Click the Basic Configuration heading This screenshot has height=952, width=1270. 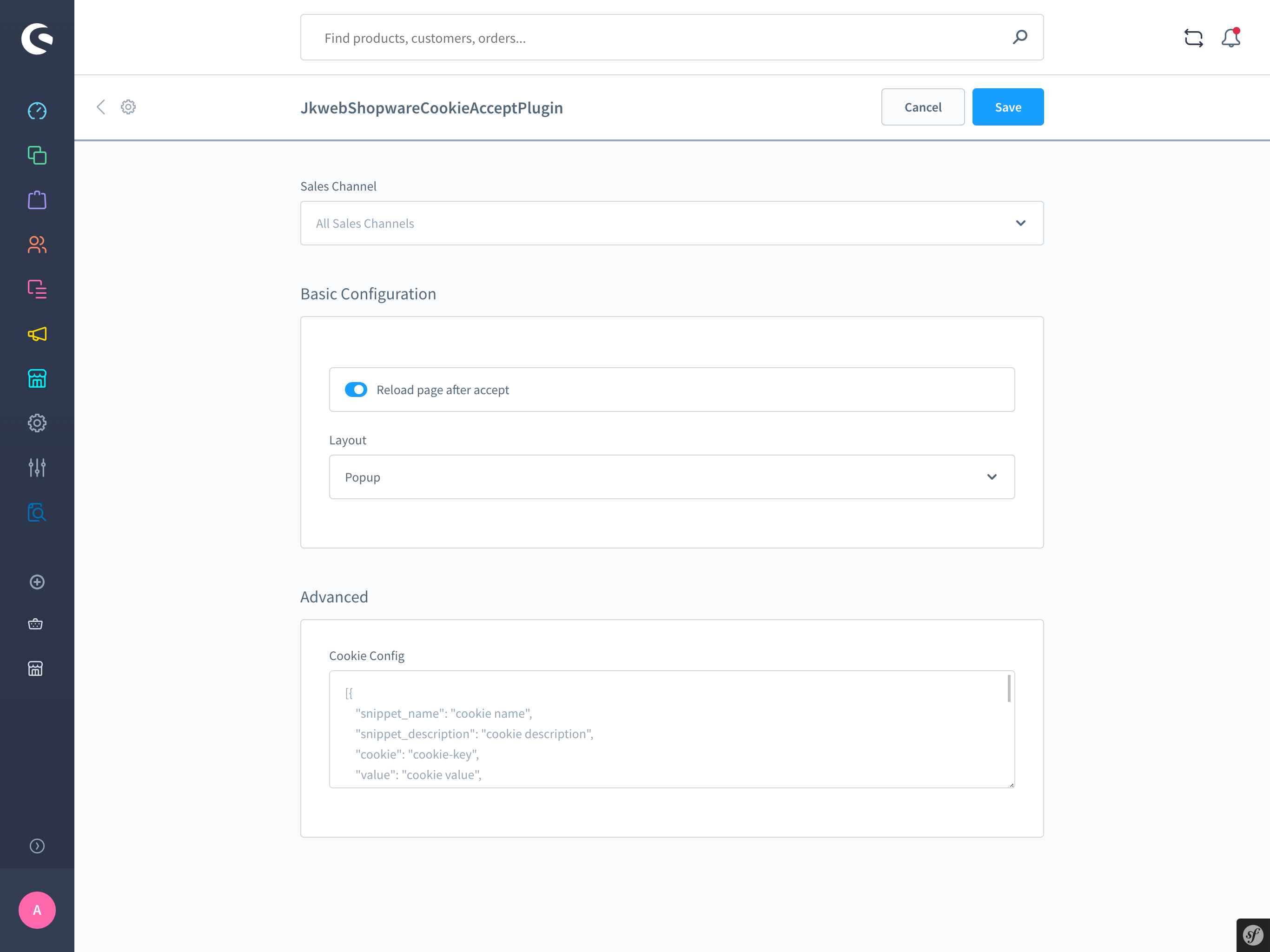pos(368,293)
